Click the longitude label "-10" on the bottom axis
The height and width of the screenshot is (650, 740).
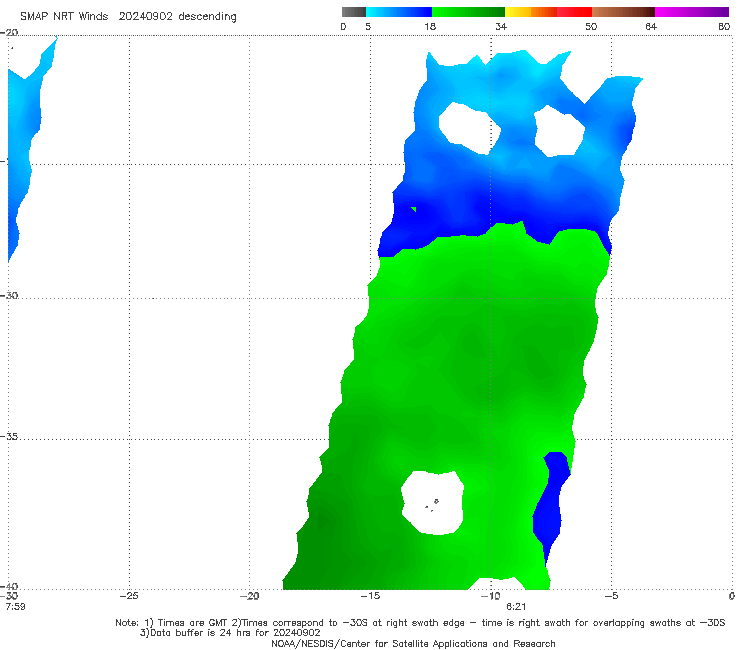pos(491,596)
